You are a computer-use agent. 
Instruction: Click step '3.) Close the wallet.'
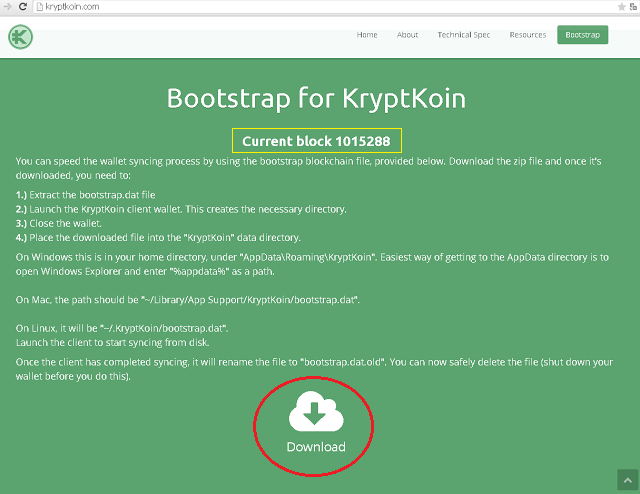(59, 223)
